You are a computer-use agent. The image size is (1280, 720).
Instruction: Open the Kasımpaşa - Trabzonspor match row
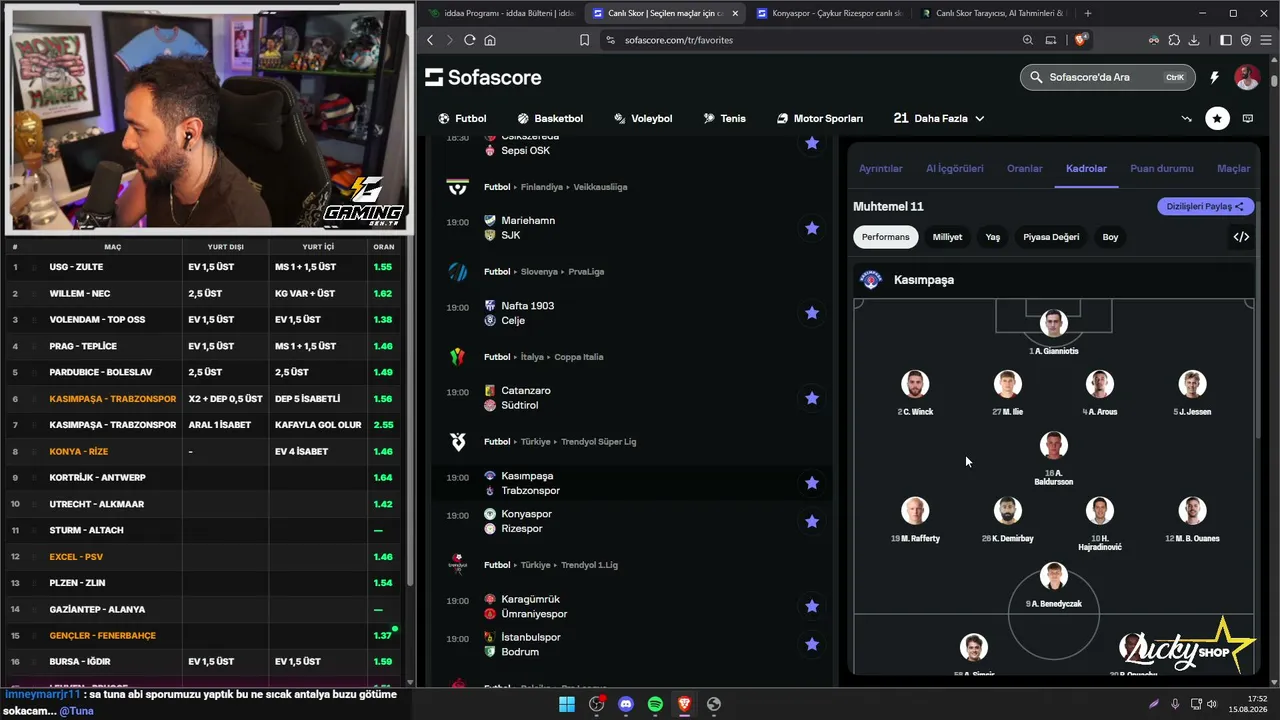(x=634, y=483)
